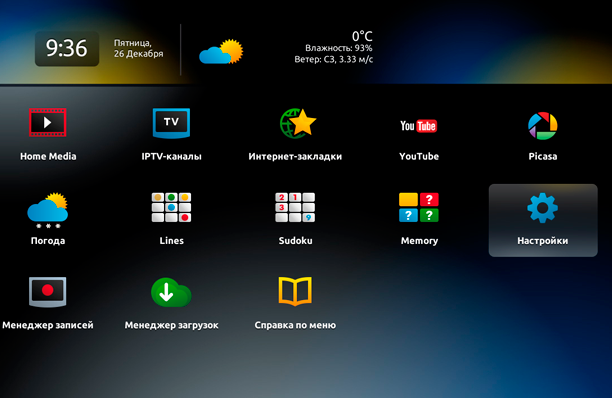Click the Picasa label text

543,156
